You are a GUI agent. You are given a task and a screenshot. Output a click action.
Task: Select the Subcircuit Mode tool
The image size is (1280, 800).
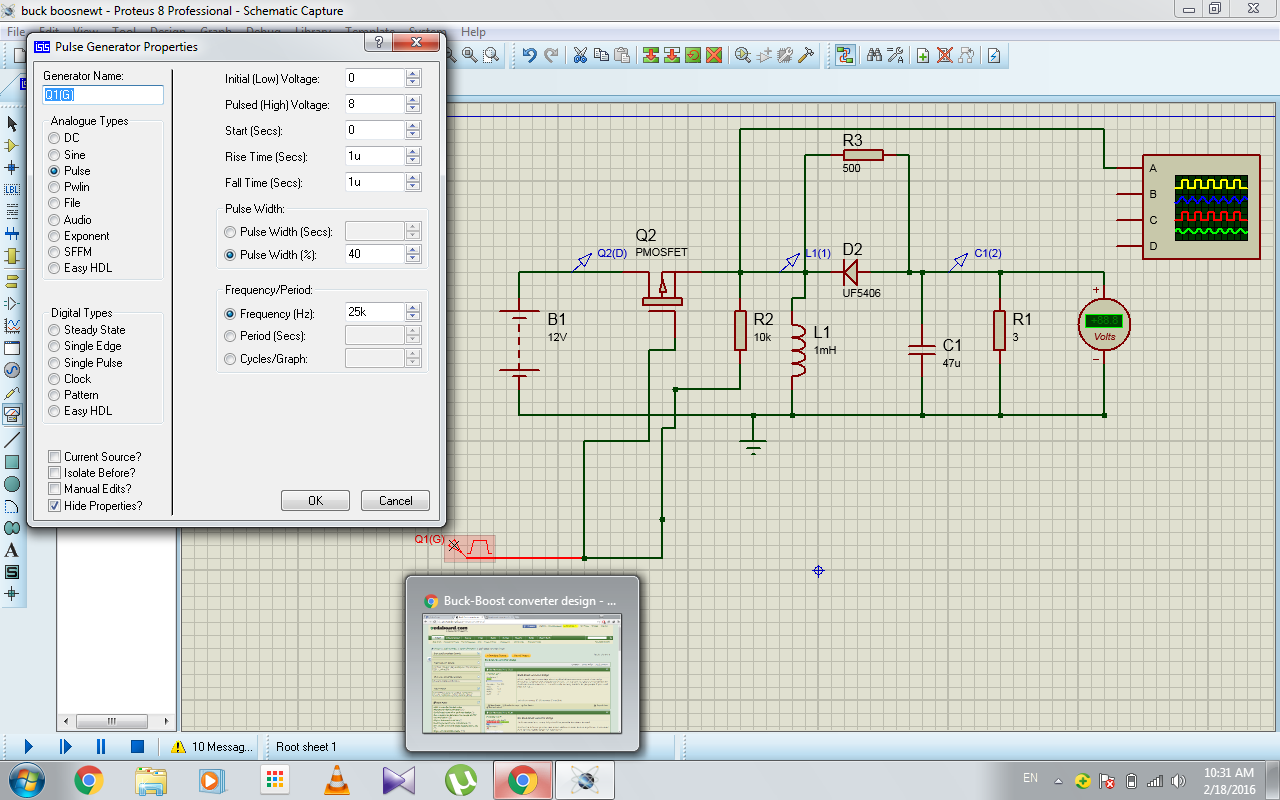[x=12, y=255]
